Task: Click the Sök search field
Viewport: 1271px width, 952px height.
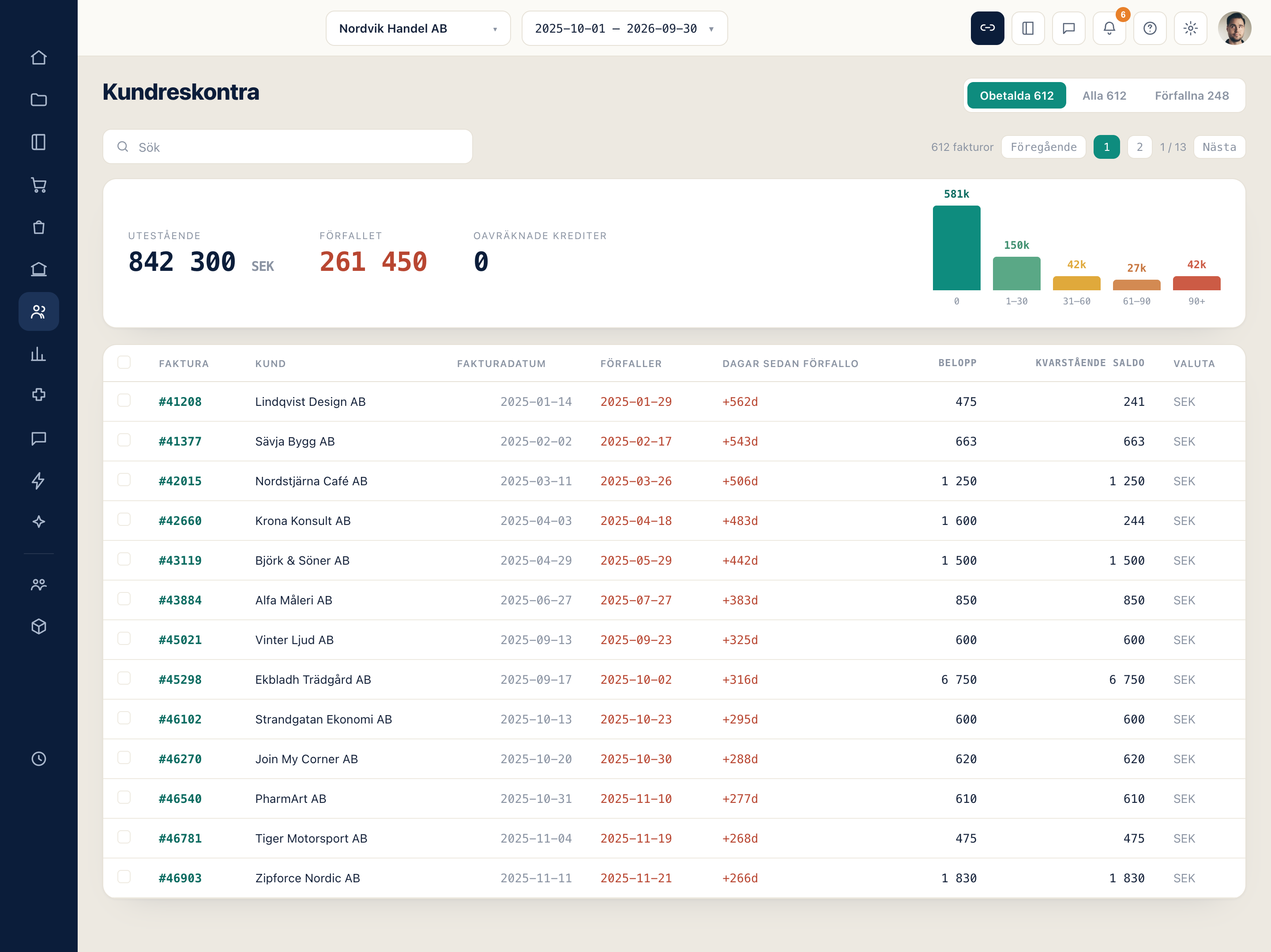Action: tap(287, 147)
